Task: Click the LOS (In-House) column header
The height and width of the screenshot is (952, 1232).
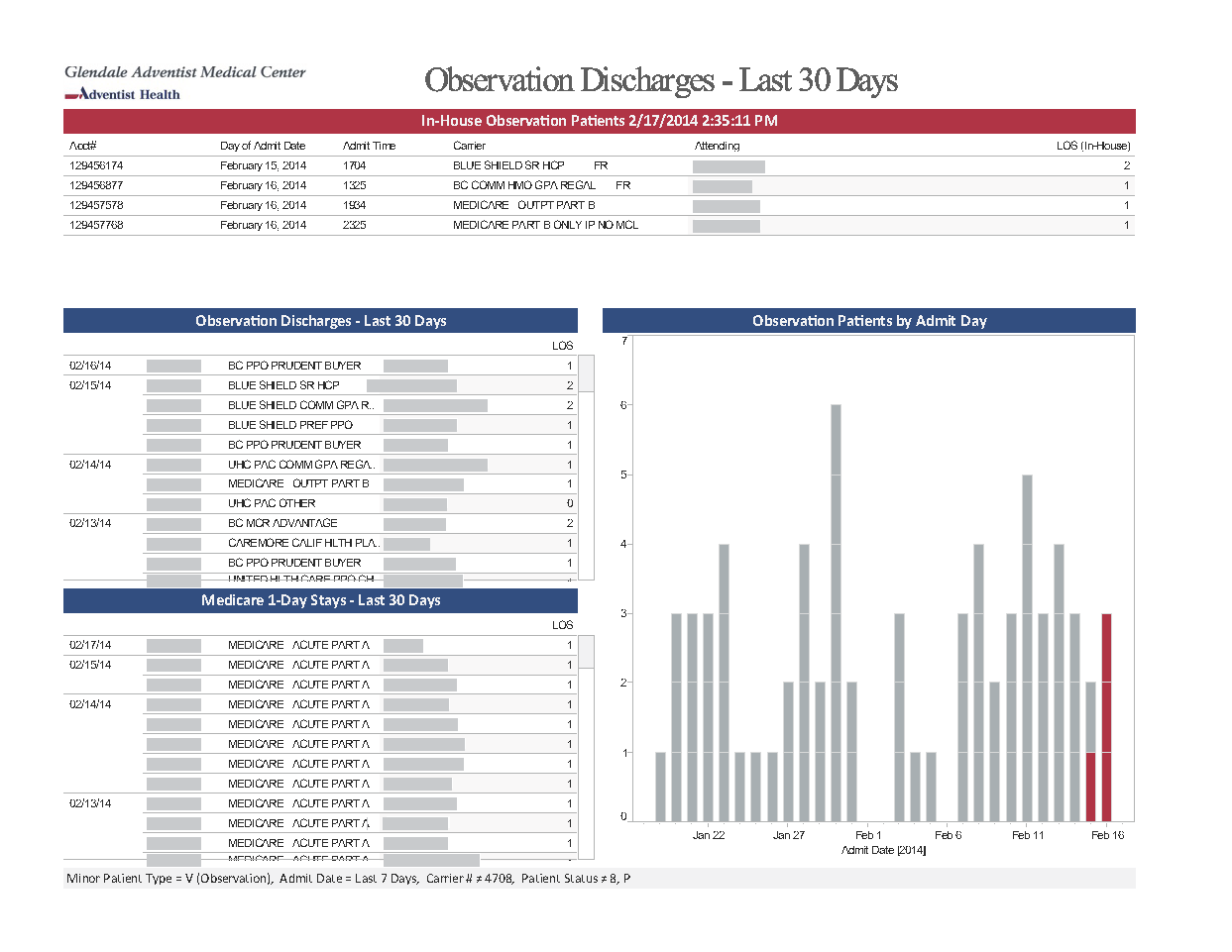Action: [x=1093, y=146]
